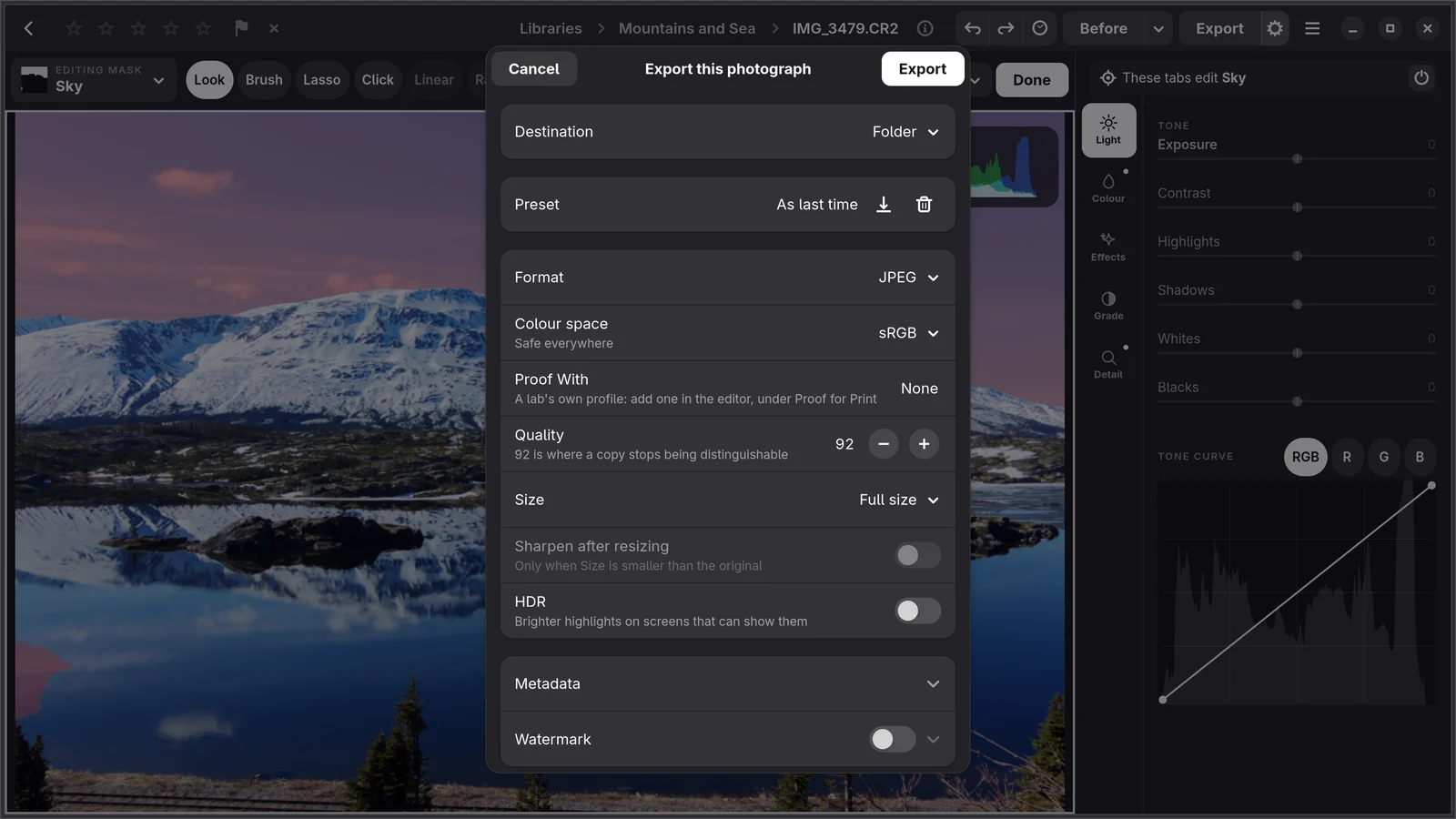Click the white Export button in dialog
The image size is (1456, 819).
tap(922, 69)
